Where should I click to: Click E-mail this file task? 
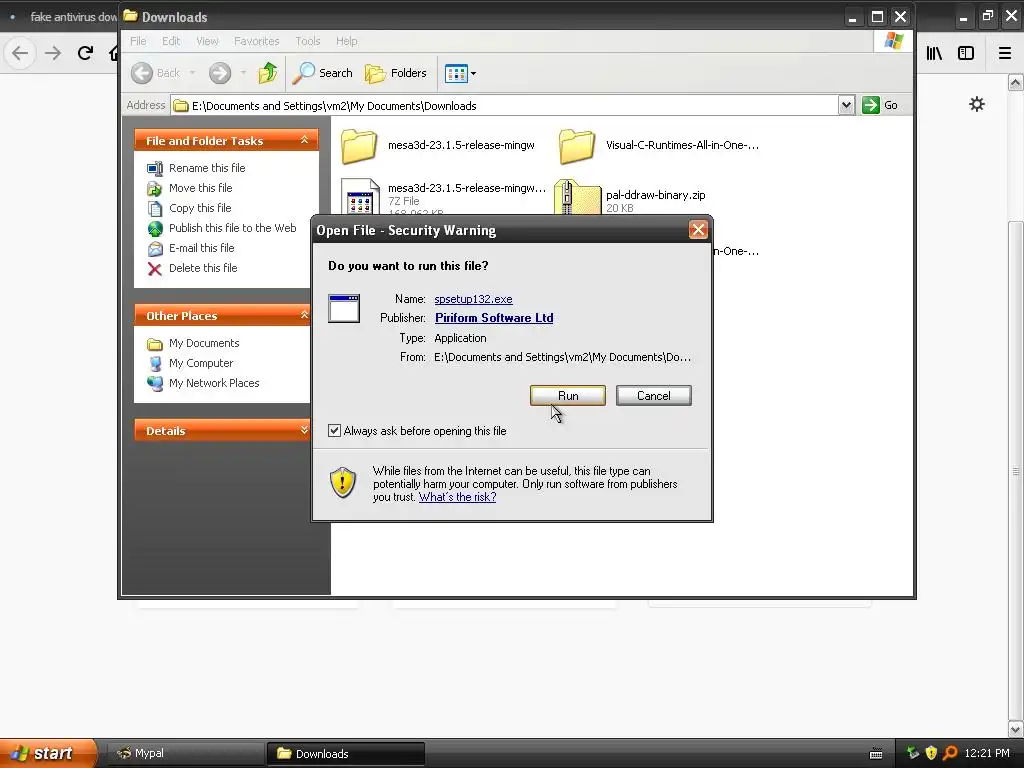201,248
